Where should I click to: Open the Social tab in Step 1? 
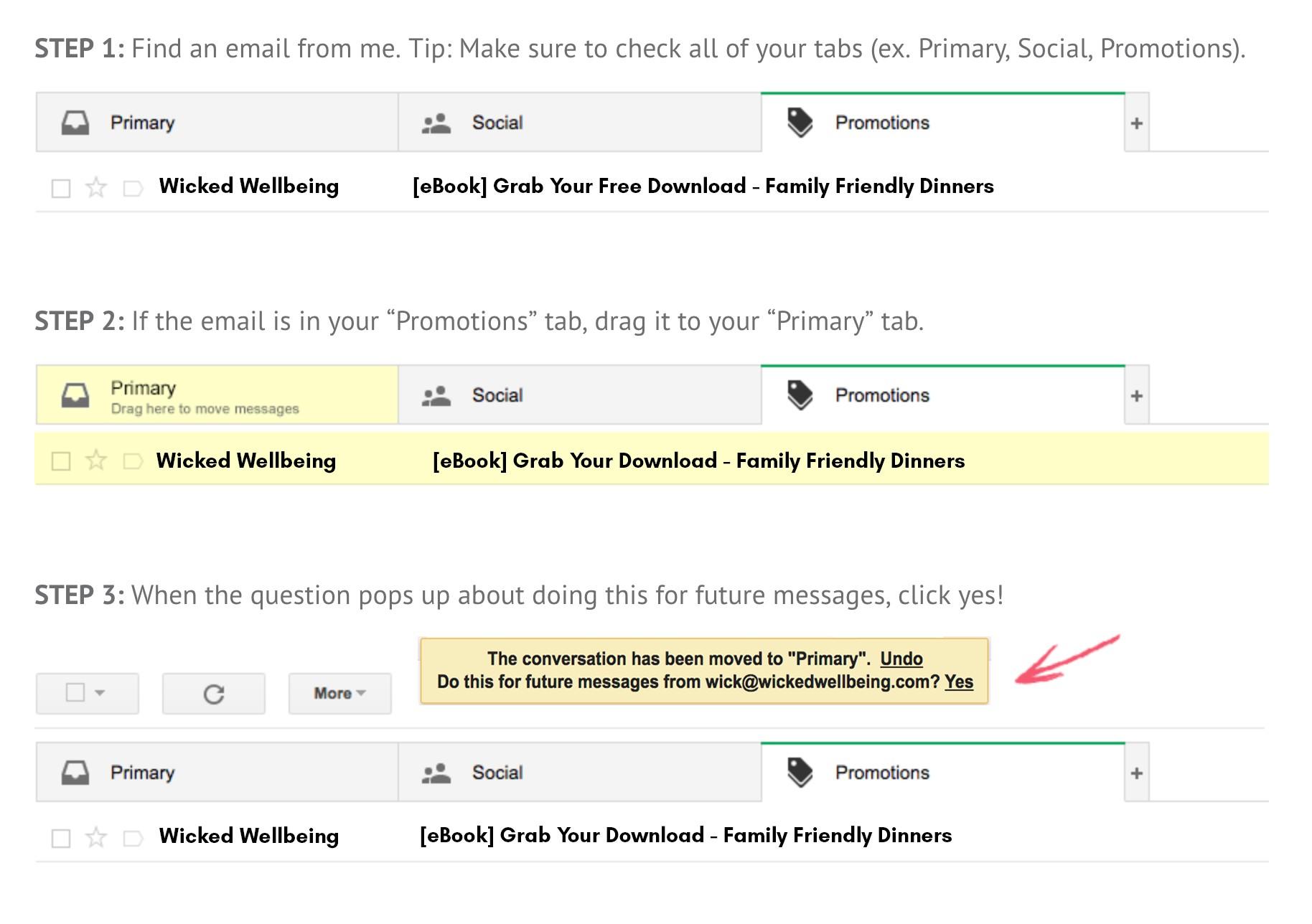579,123
